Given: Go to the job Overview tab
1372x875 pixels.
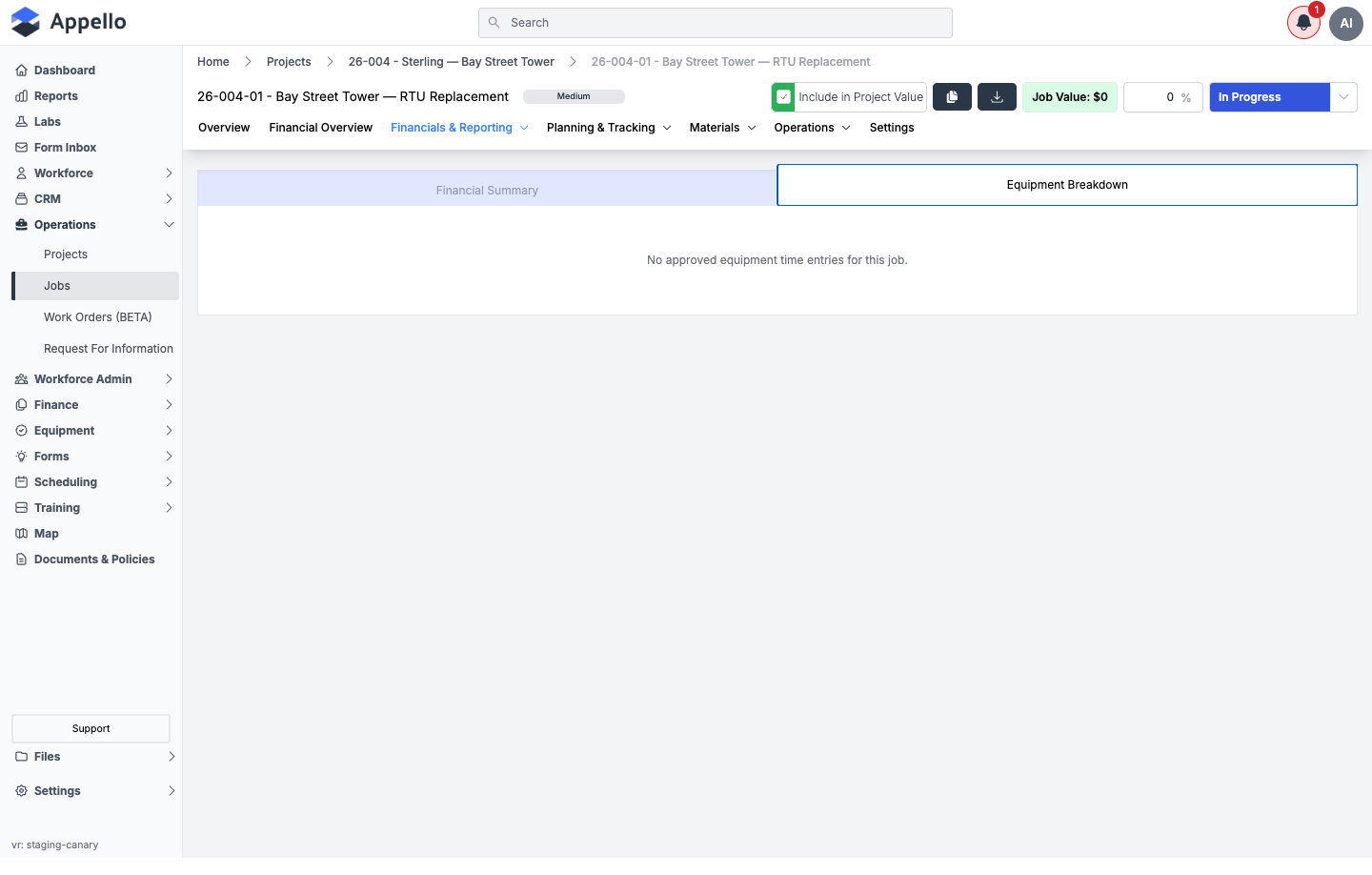Looking at the screenshot, I should click(x=224, y=128).
